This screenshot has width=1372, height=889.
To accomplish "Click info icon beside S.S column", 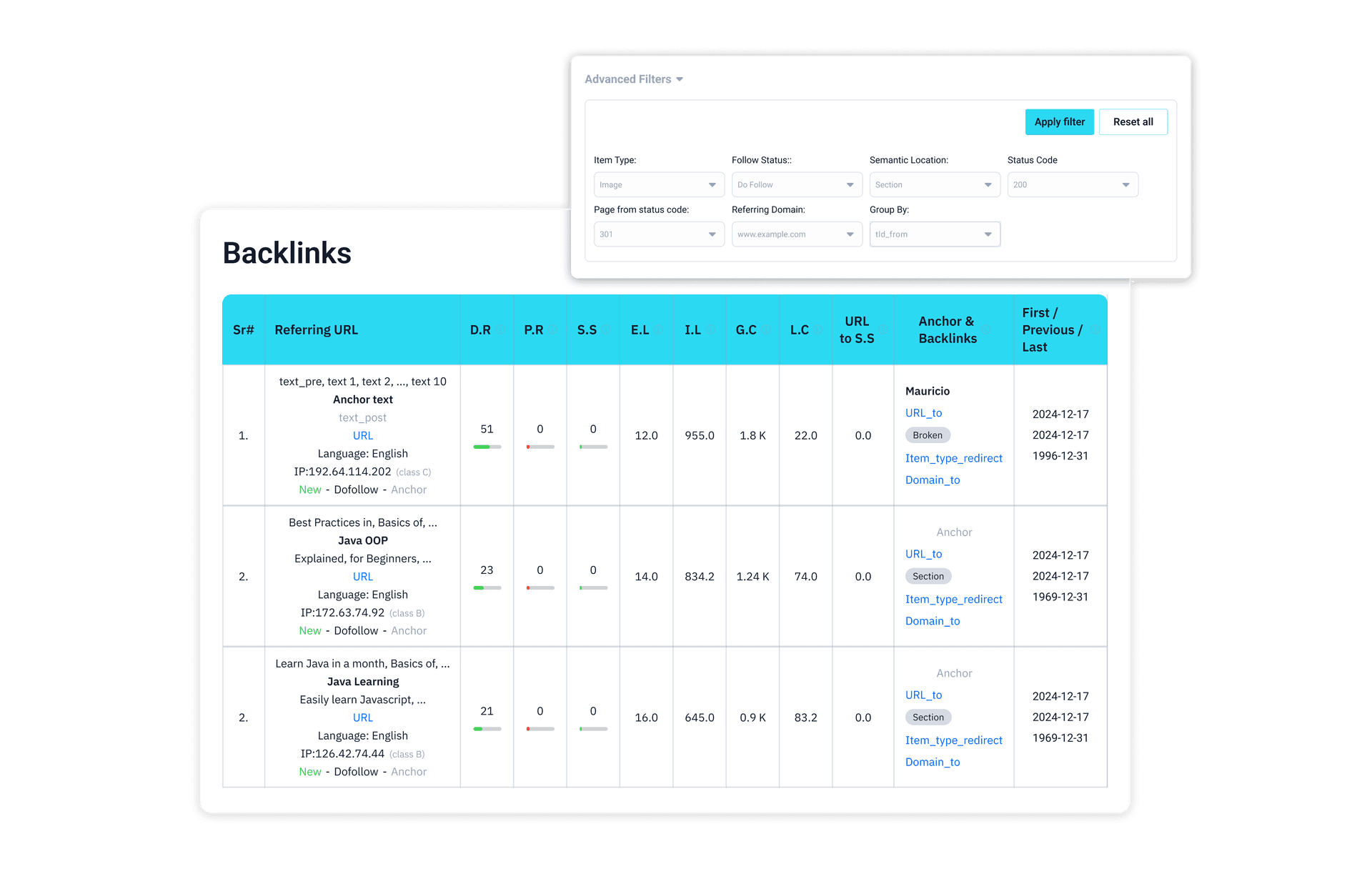I will pos(606,330).
